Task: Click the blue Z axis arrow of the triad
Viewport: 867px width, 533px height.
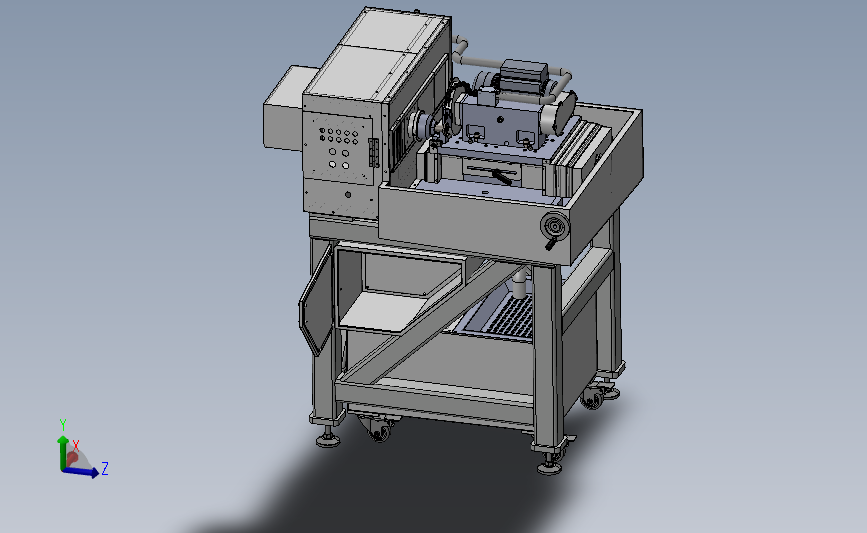Action: (x=81, y=472)
